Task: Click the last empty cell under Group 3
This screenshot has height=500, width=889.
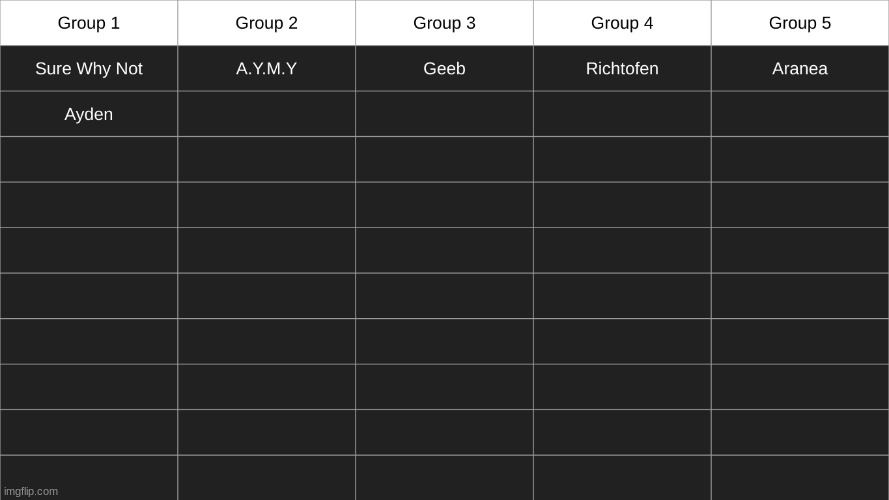Action: [444, 478]
